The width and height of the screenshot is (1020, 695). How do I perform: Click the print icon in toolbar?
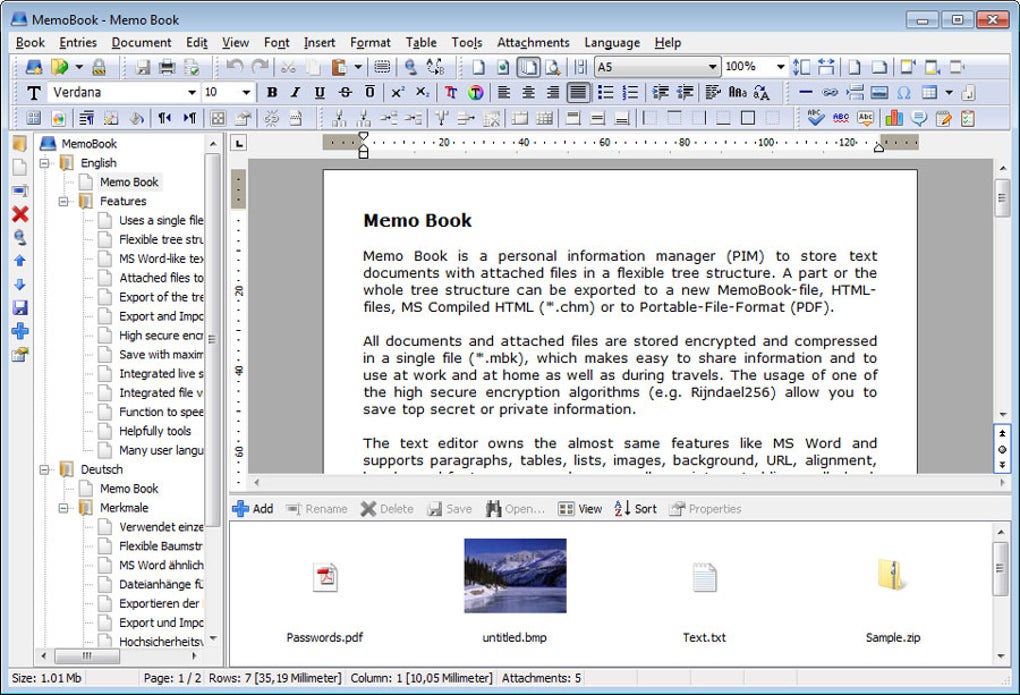click(167, 67)
